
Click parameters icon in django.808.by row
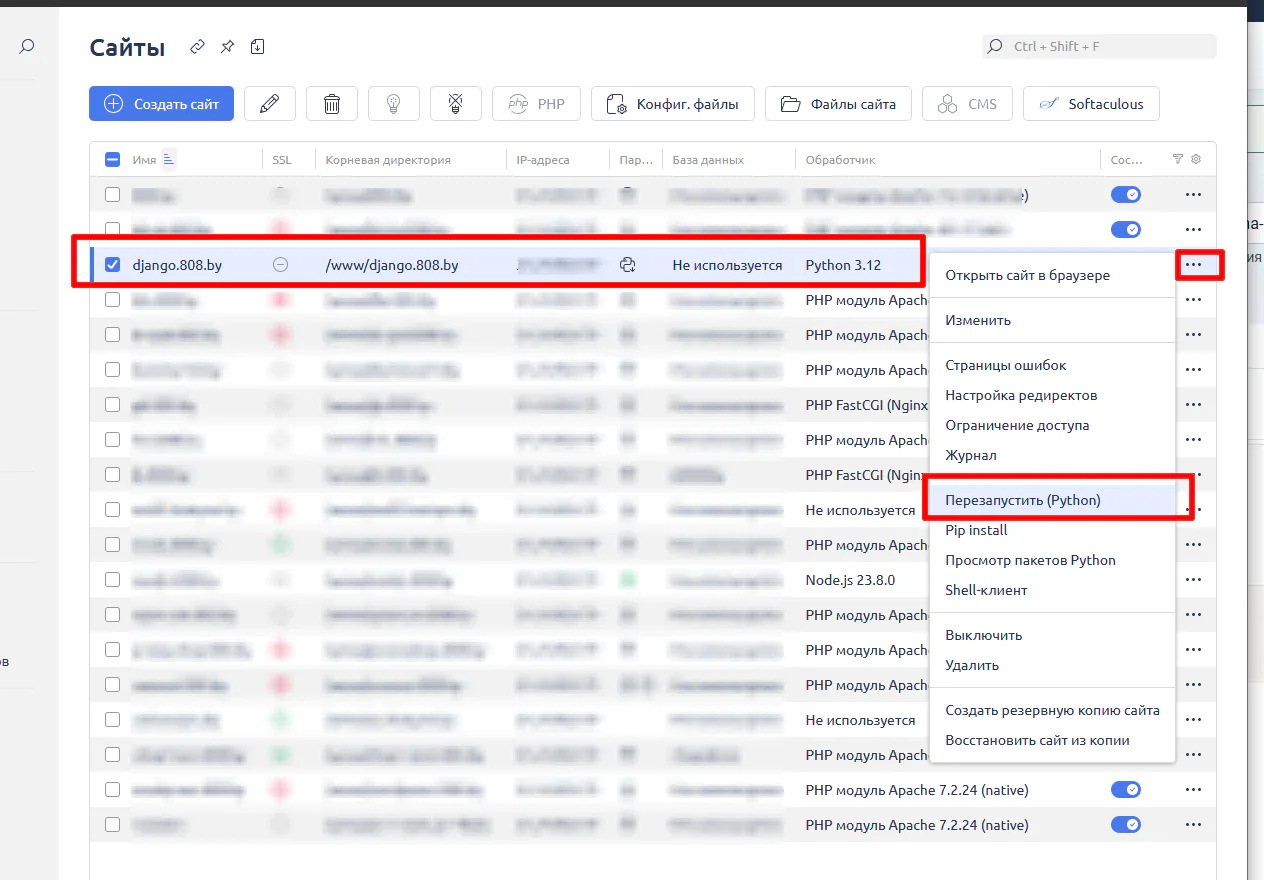pos(628,265)
